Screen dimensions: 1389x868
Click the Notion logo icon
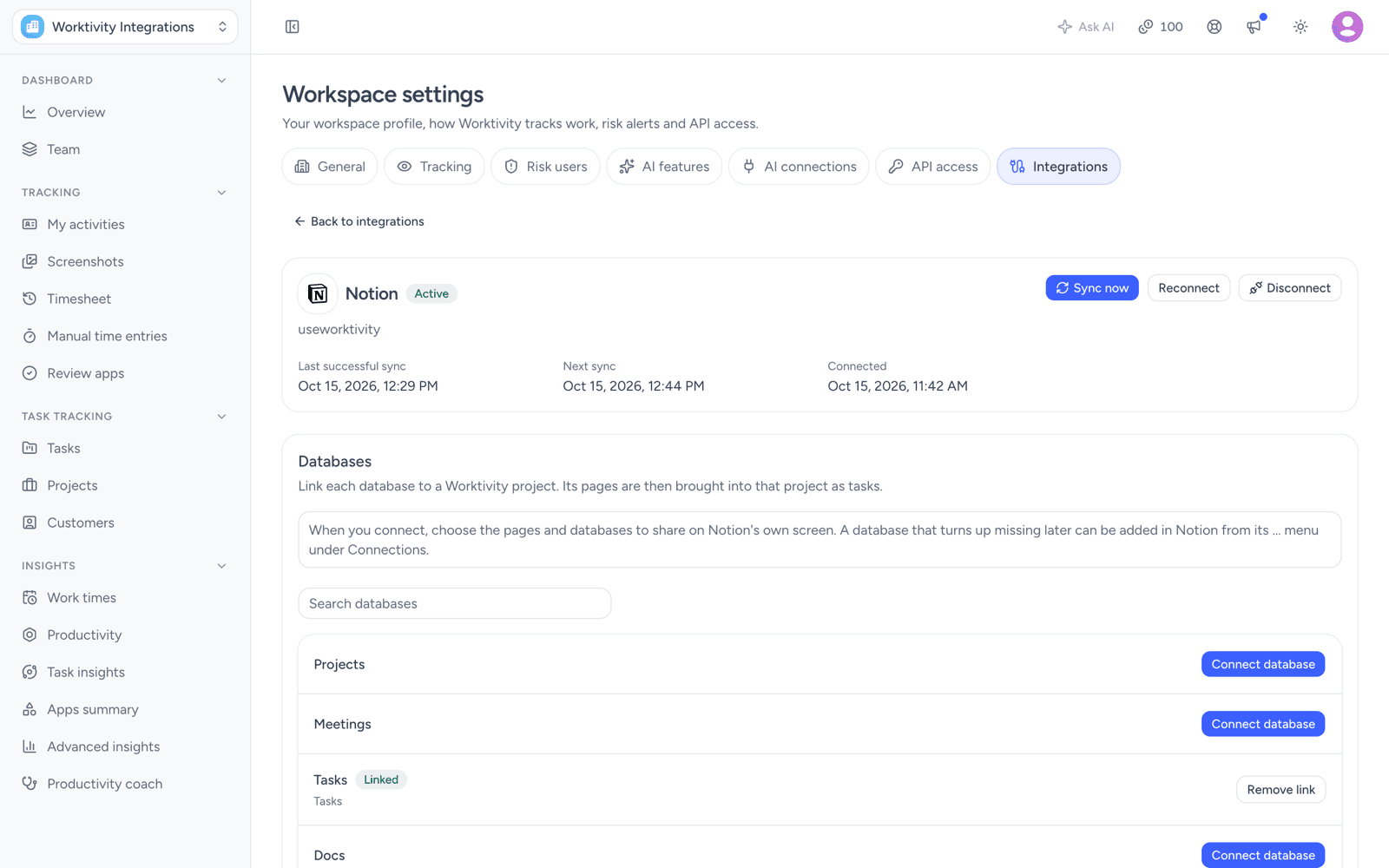[x=318, y=293]
